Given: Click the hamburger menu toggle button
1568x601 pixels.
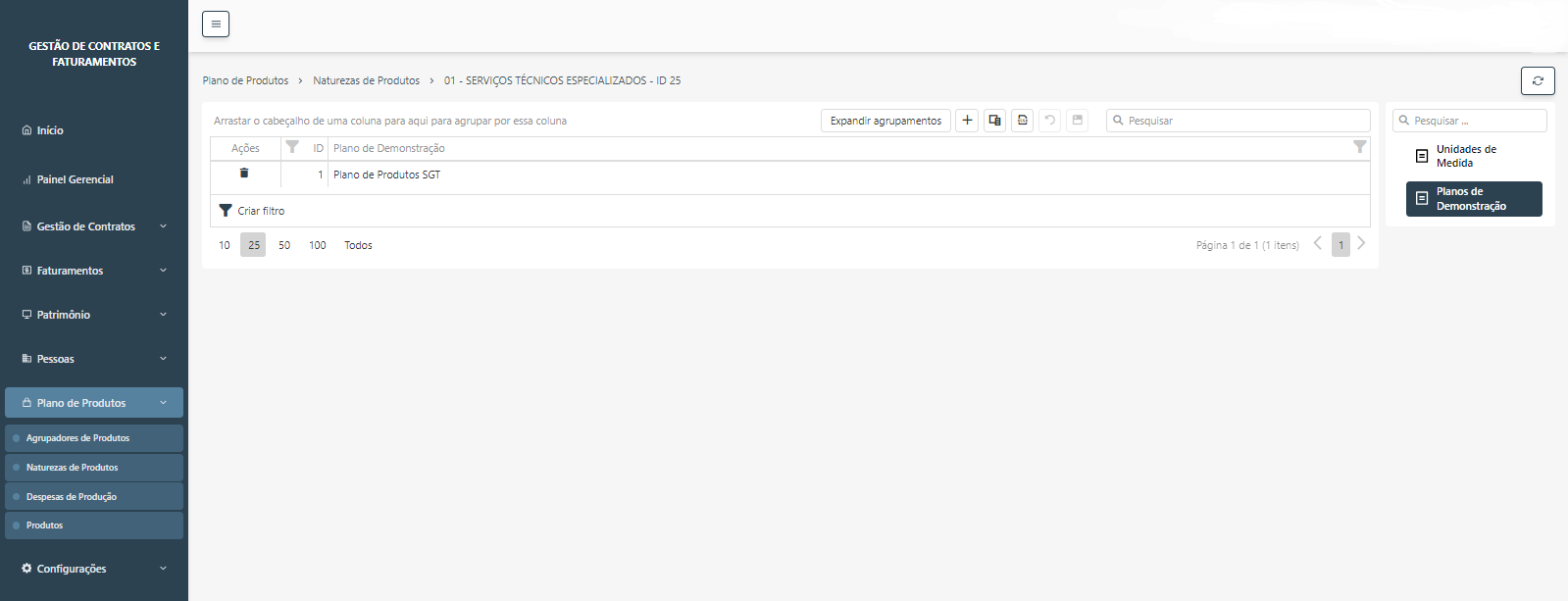Looking at the screenshot, I should click(x=216, y=24).
